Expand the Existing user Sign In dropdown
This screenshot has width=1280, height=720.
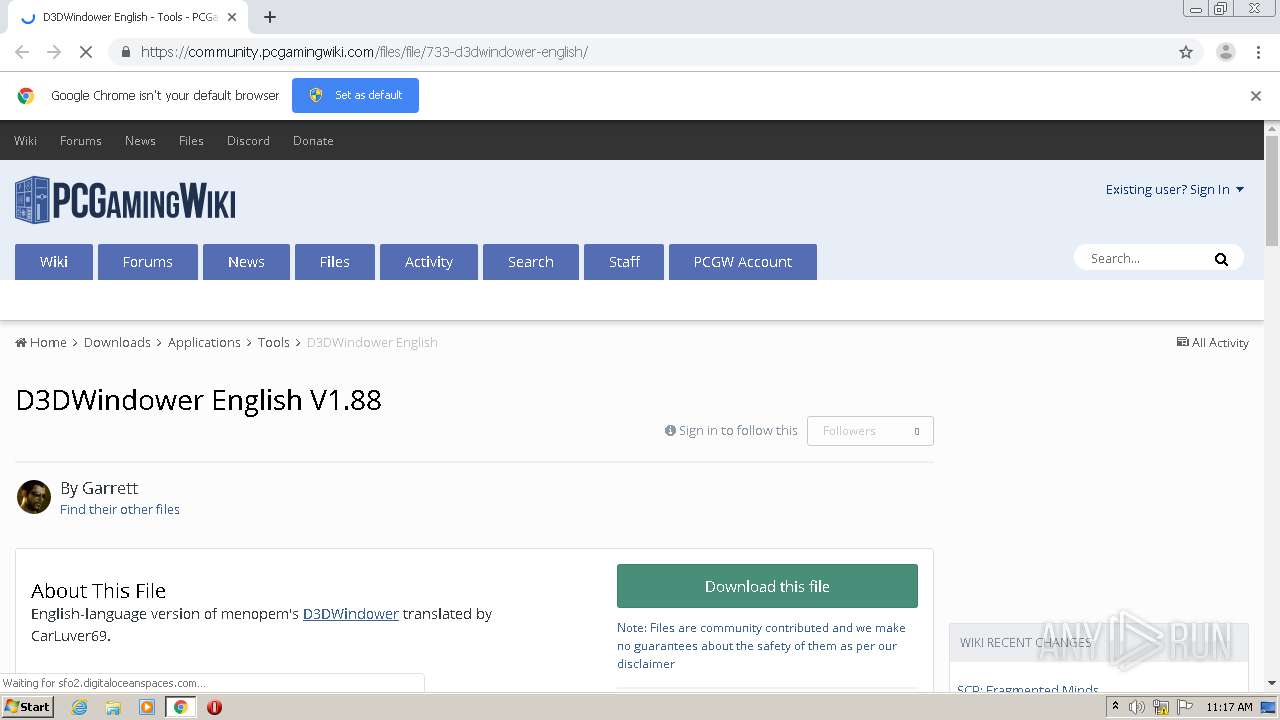(x=1174, y=189)
